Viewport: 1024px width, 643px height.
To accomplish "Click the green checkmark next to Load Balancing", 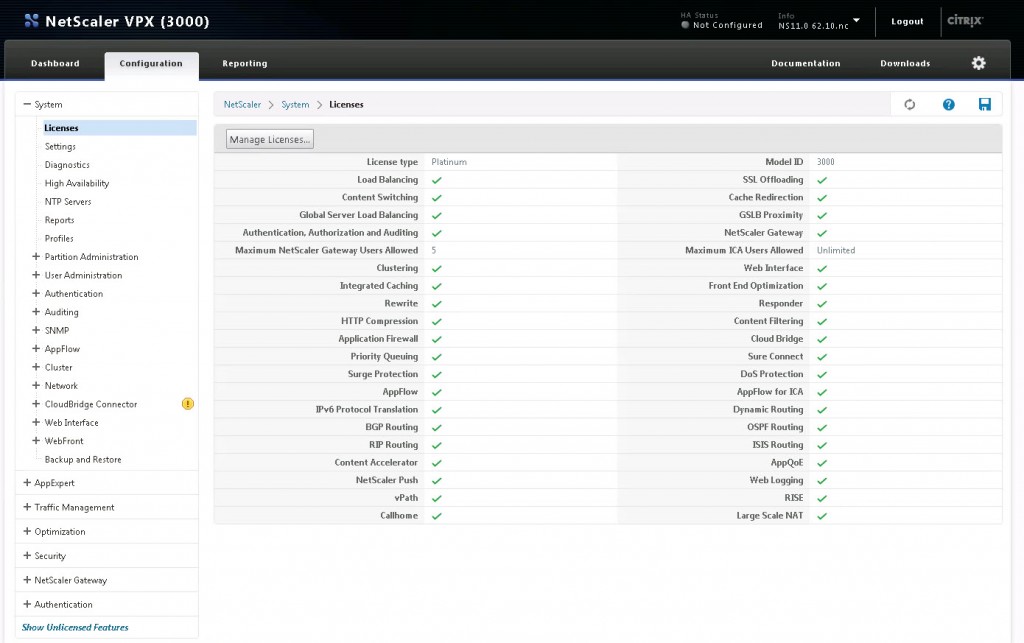I will [x=435, y=180].
